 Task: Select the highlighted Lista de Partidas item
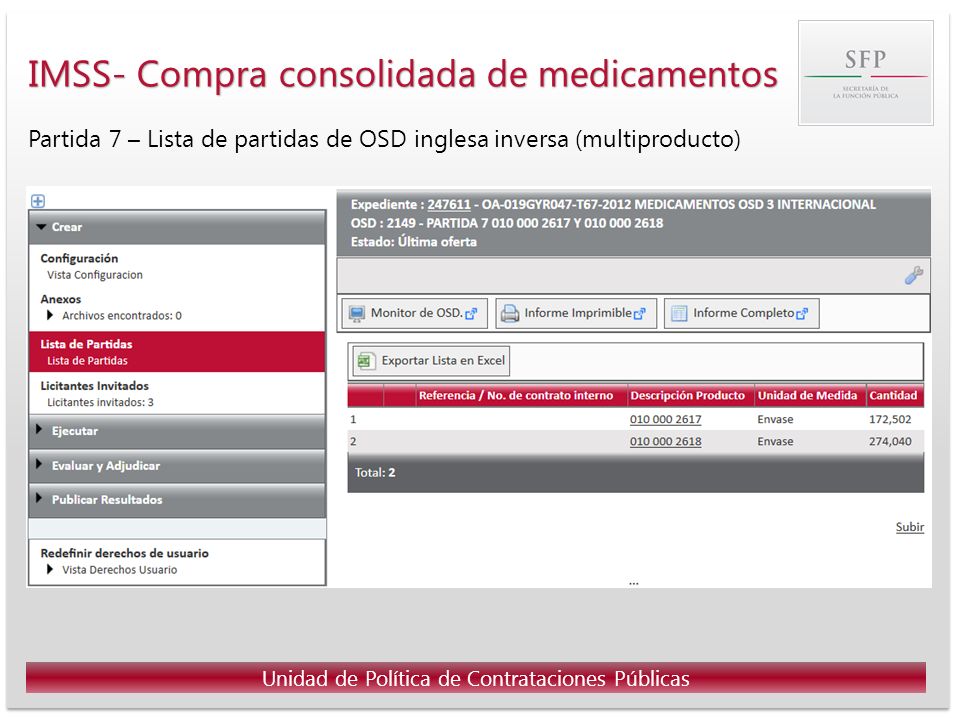178,352
